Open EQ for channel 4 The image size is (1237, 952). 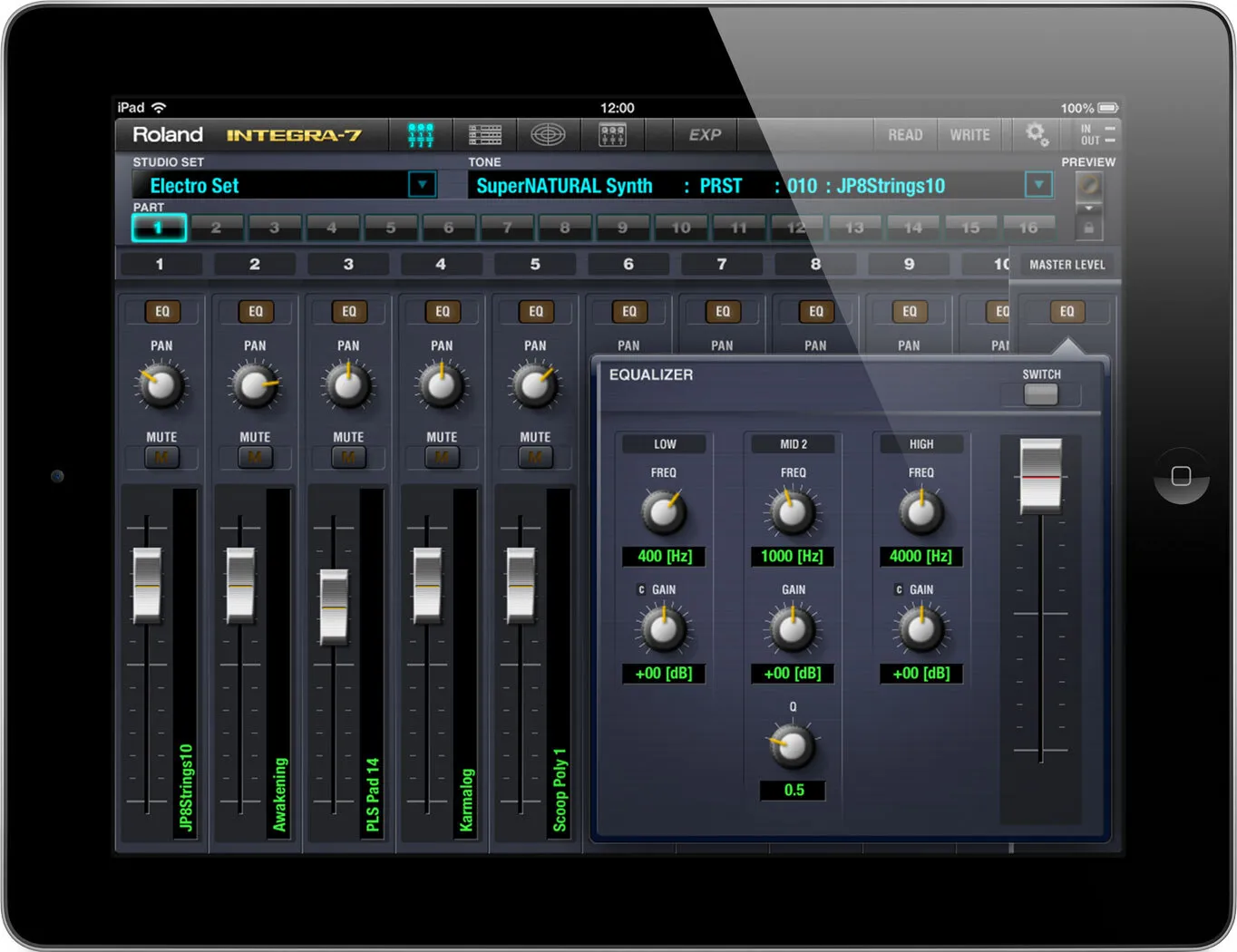click(443, 312)
